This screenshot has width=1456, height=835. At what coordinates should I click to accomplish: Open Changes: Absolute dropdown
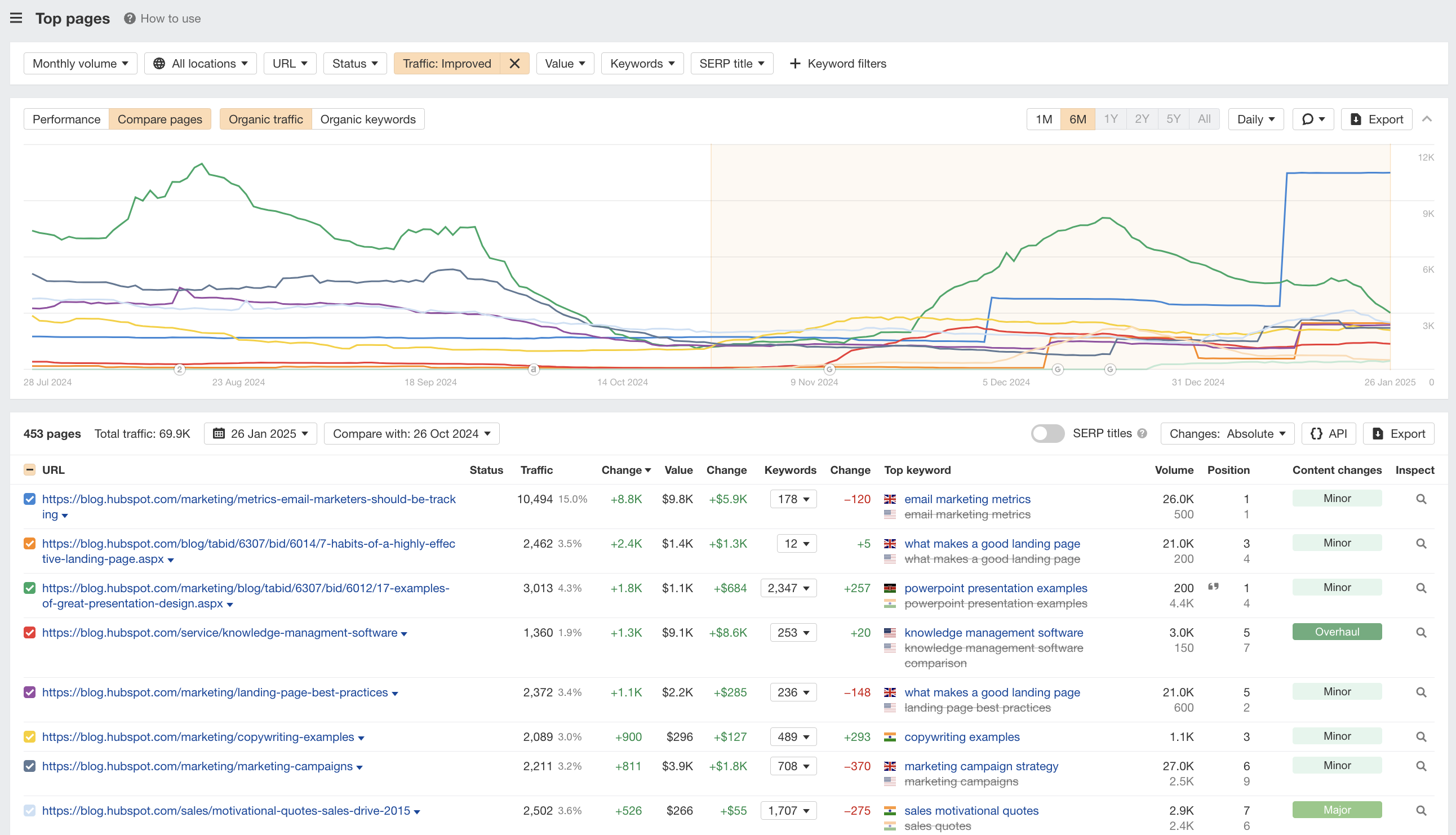coord(1227,434)
